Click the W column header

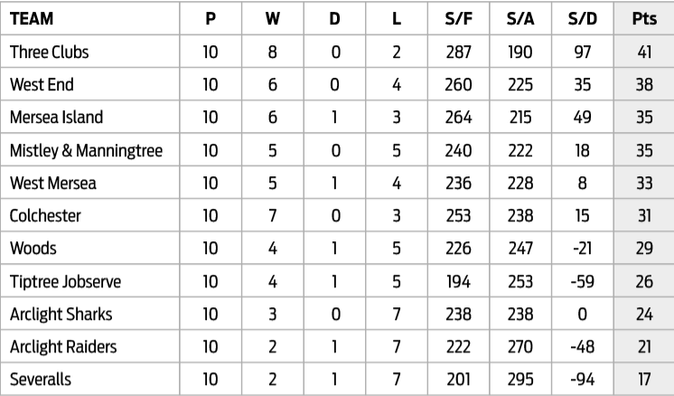(x=273, y=19)
